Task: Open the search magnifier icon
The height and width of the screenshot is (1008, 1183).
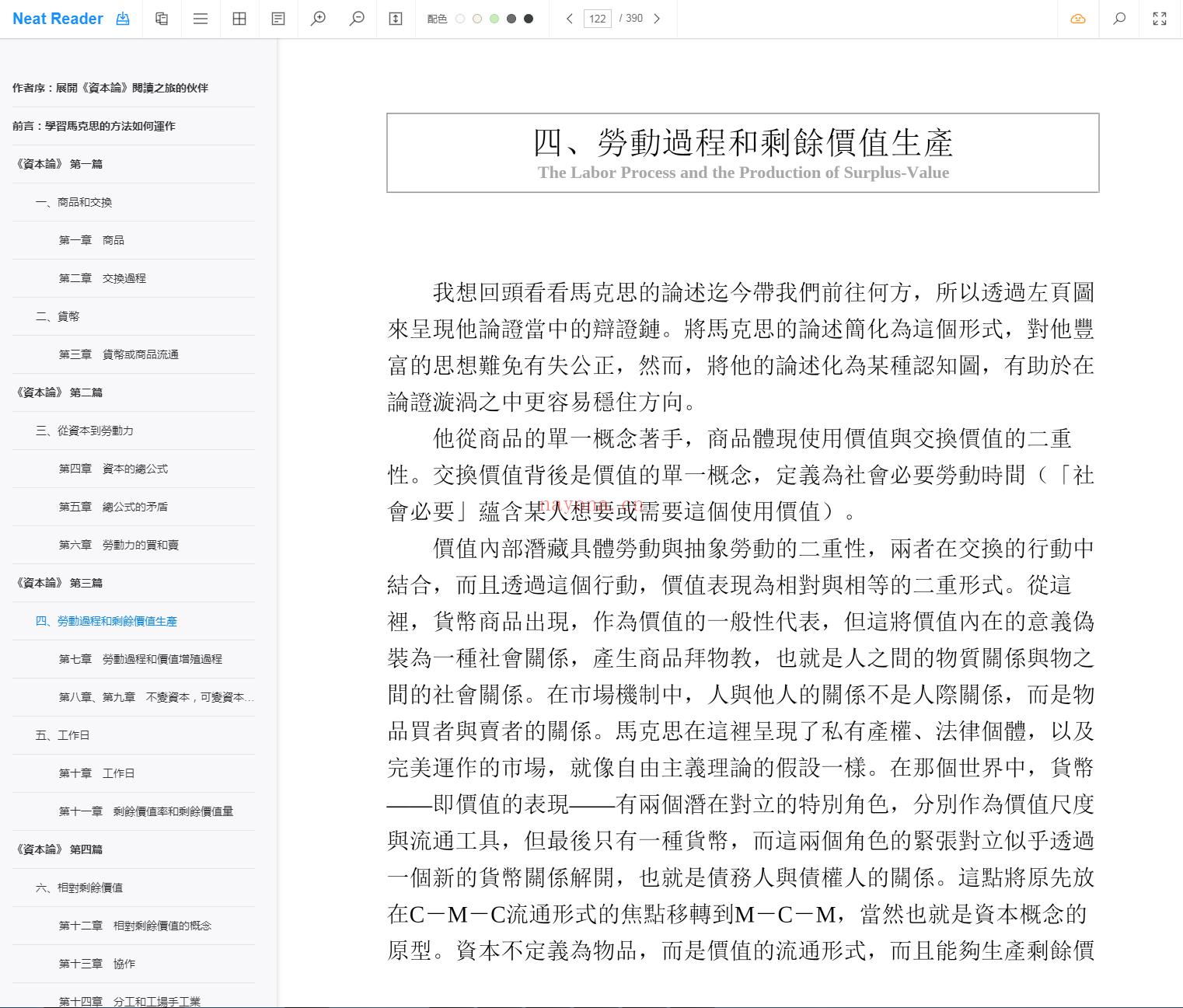Action: 1119,19
